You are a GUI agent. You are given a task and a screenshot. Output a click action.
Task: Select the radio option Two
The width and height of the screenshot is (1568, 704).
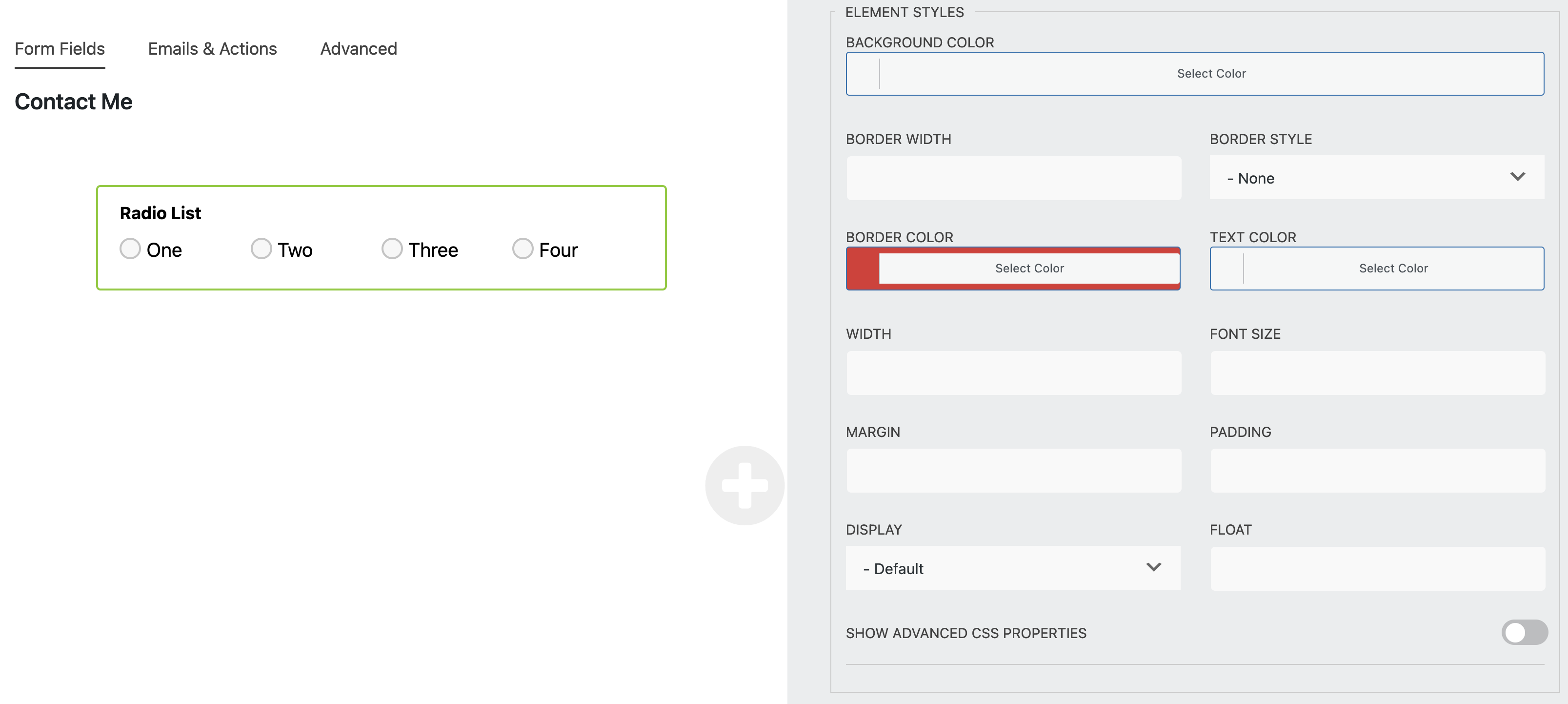(x=261, y=248)
